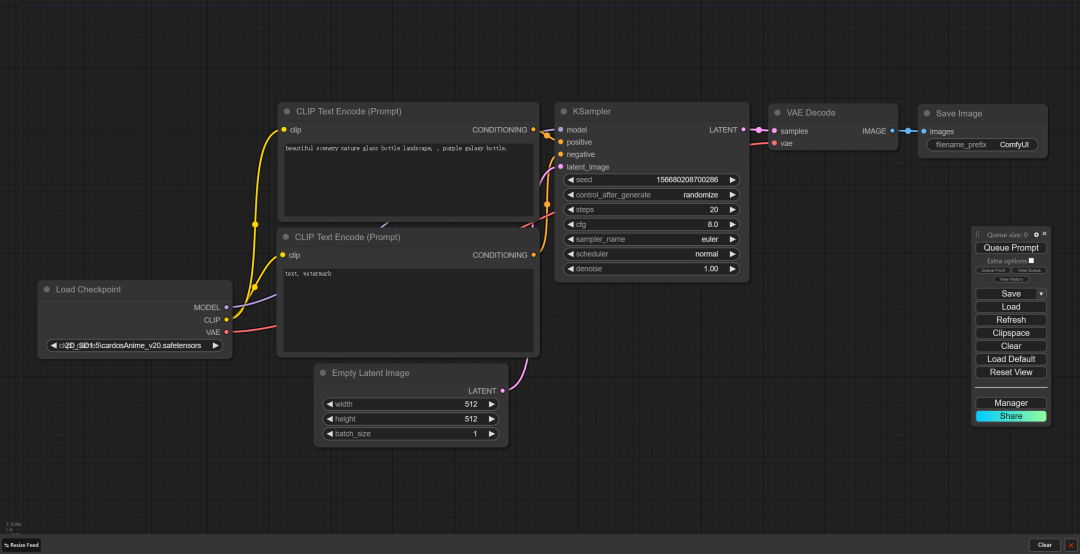Viewport: 1080px width, 554px height.
Task: Increase the steps value with right arrow
Action: (x=732, y=210)
